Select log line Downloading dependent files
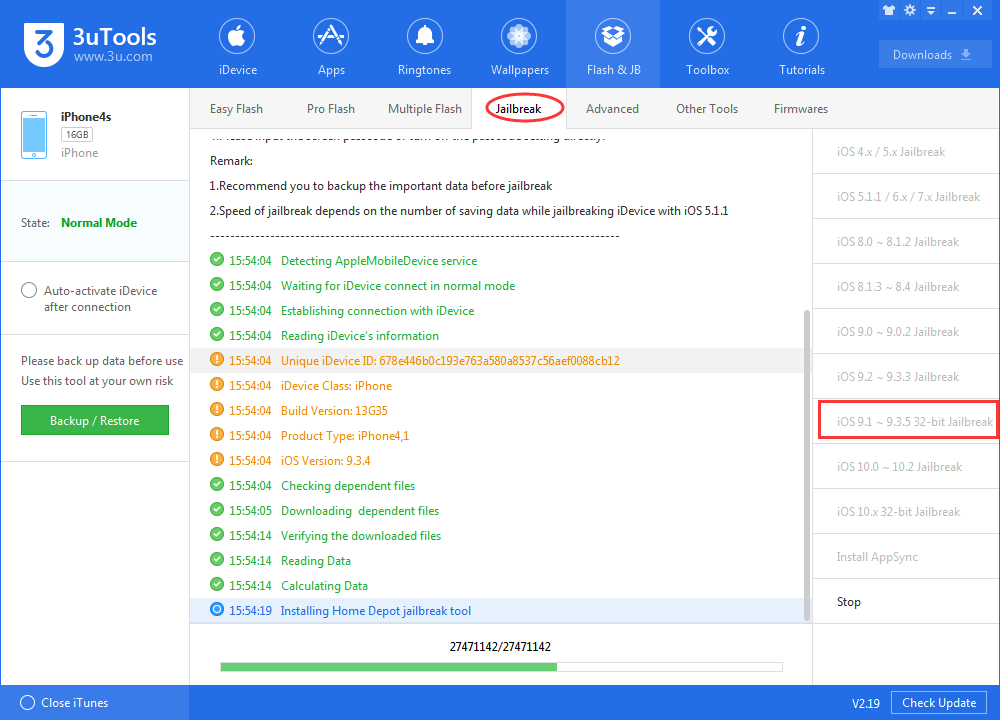 click(x=501, y=510)
